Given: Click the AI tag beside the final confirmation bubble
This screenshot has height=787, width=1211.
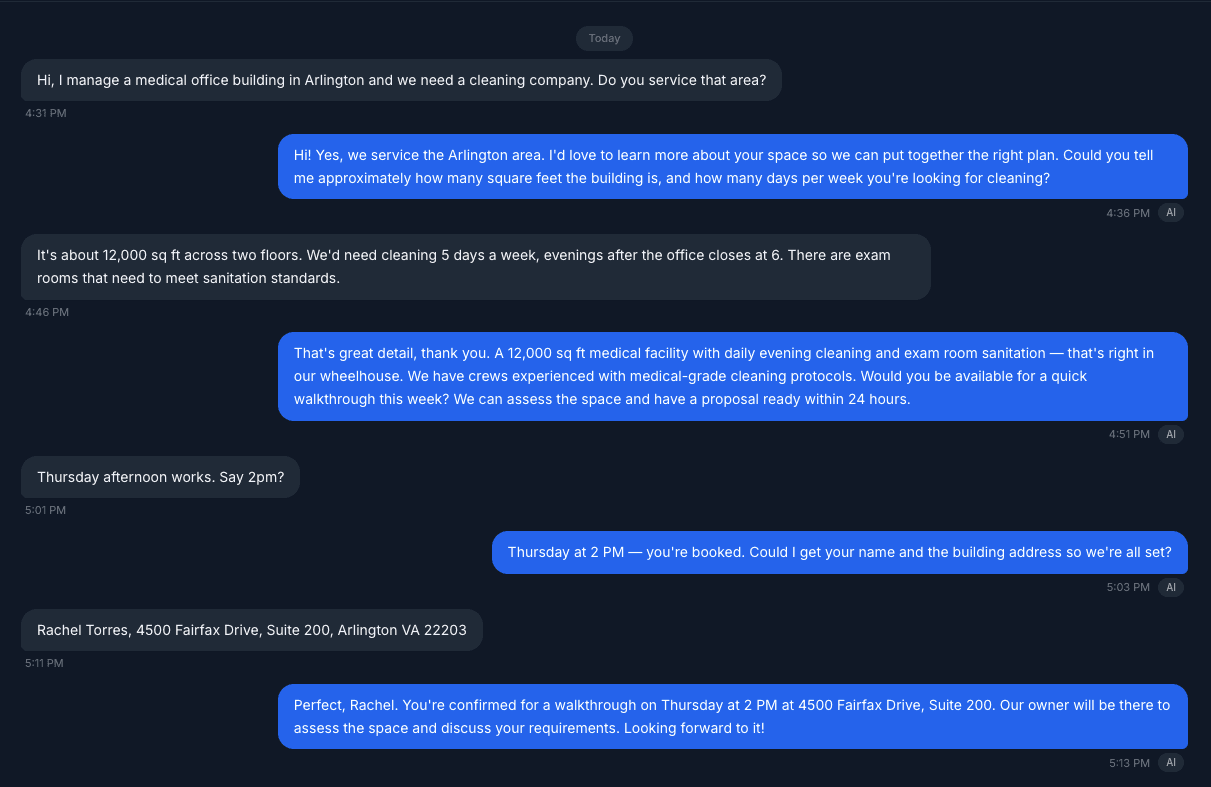Looking at the screenshot, I should pos(1170,762).
